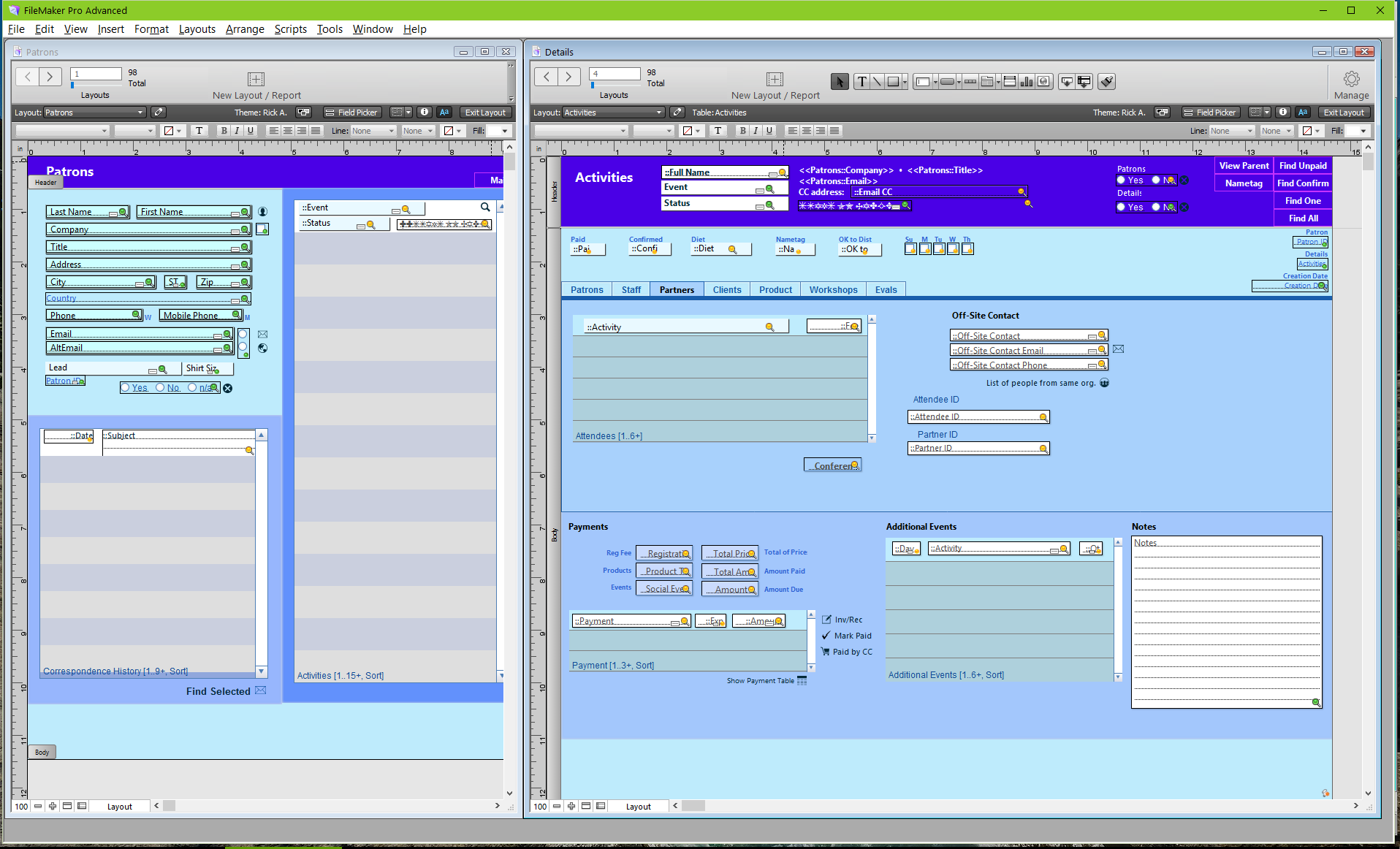The height and width of the screenshot is (849, 1400).
Task: Click the Manage gear icon
Action: click(1351, 79)
